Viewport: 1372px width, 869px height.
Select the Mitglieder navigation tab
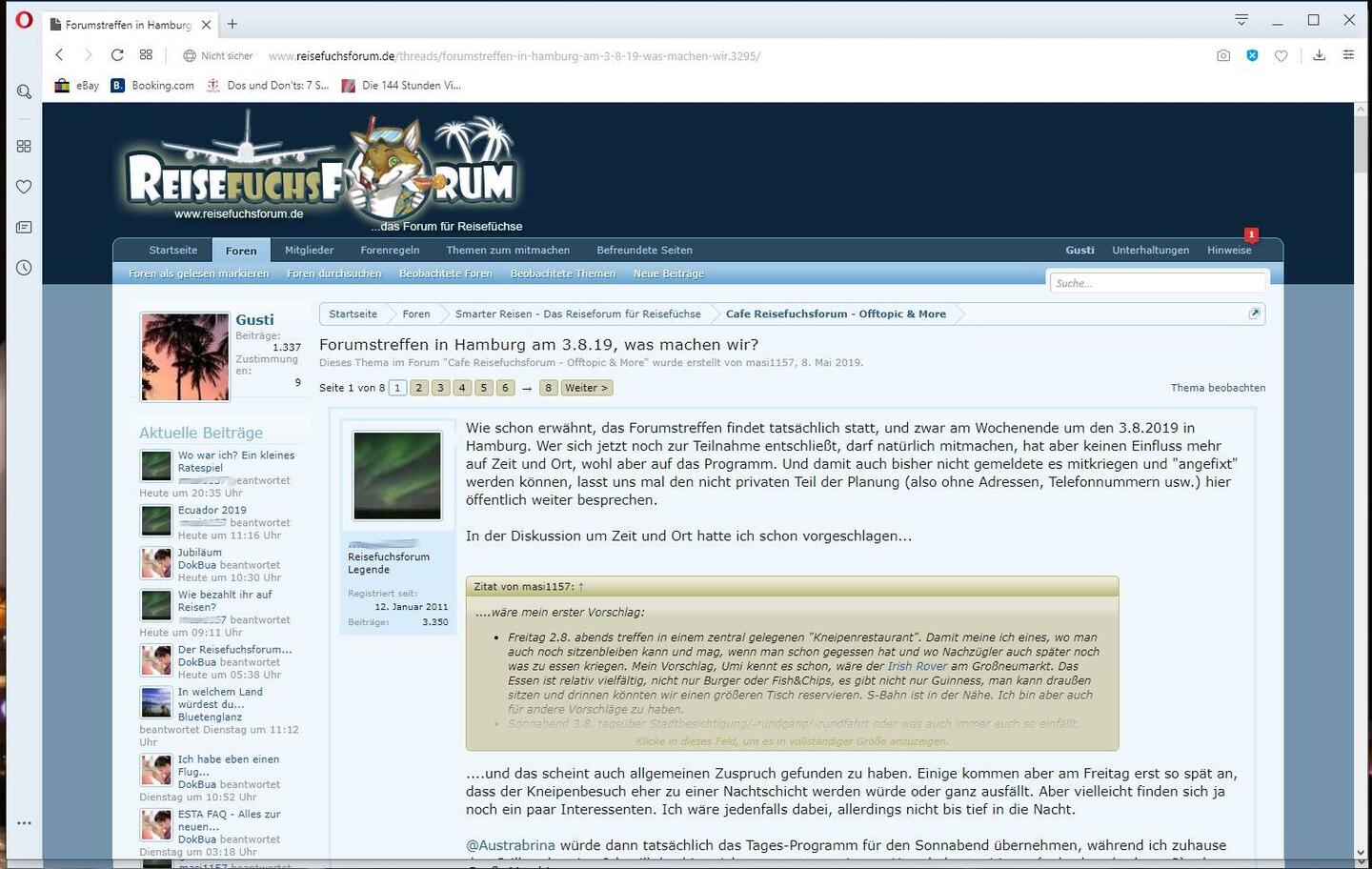(309, 251)
